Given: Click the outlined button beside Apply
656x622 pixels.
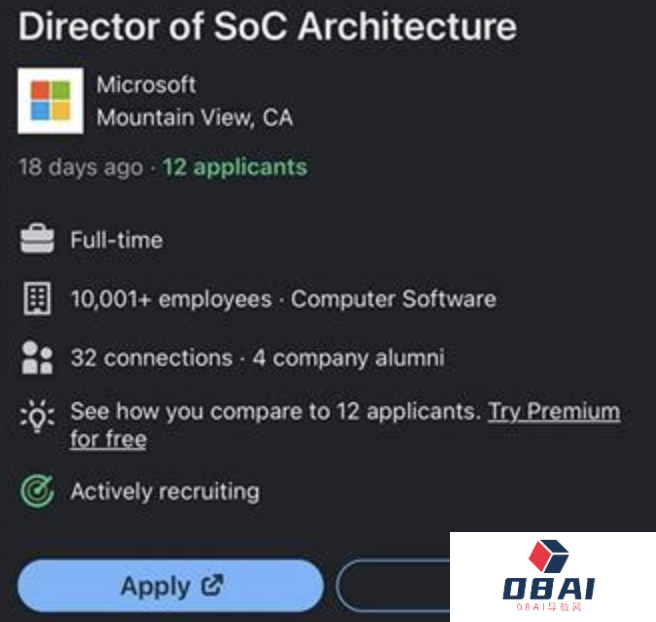Looking at the screenshot, I should (x=393, y=586).
